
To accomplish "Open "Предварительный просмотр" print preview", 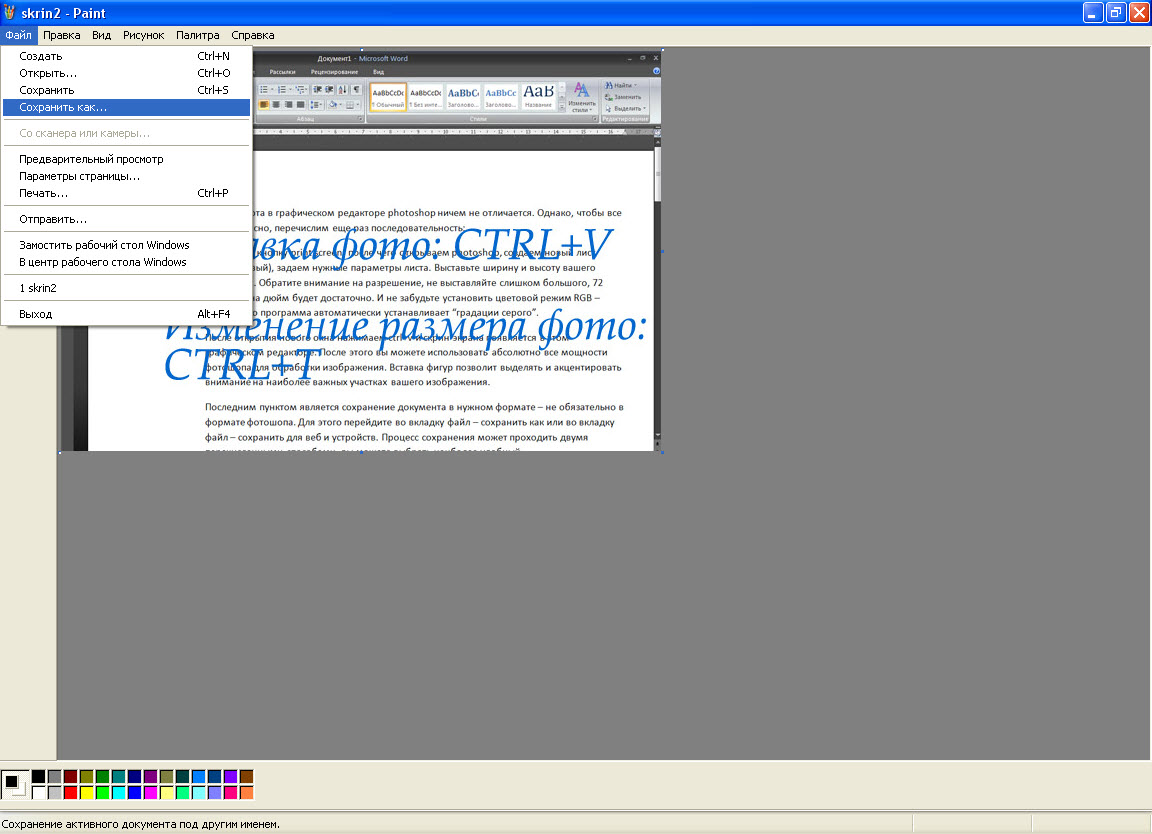I will [91, 159].
